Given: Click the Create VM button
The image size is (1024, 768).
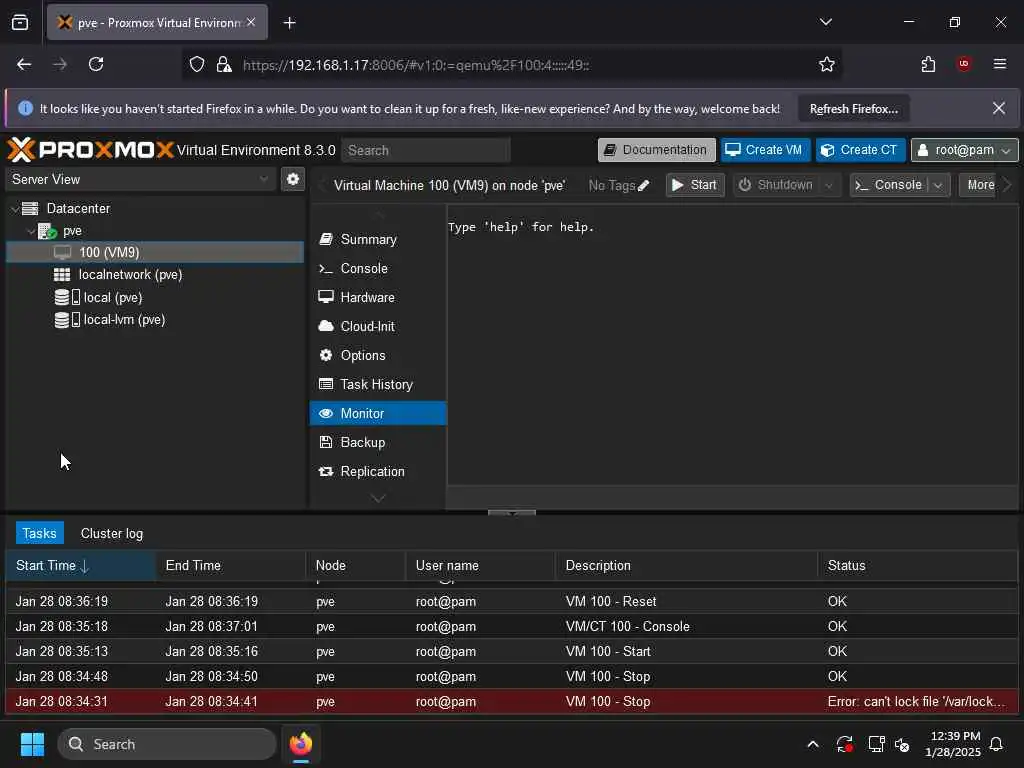Looking at the screenshot, I should coord(765,150).
